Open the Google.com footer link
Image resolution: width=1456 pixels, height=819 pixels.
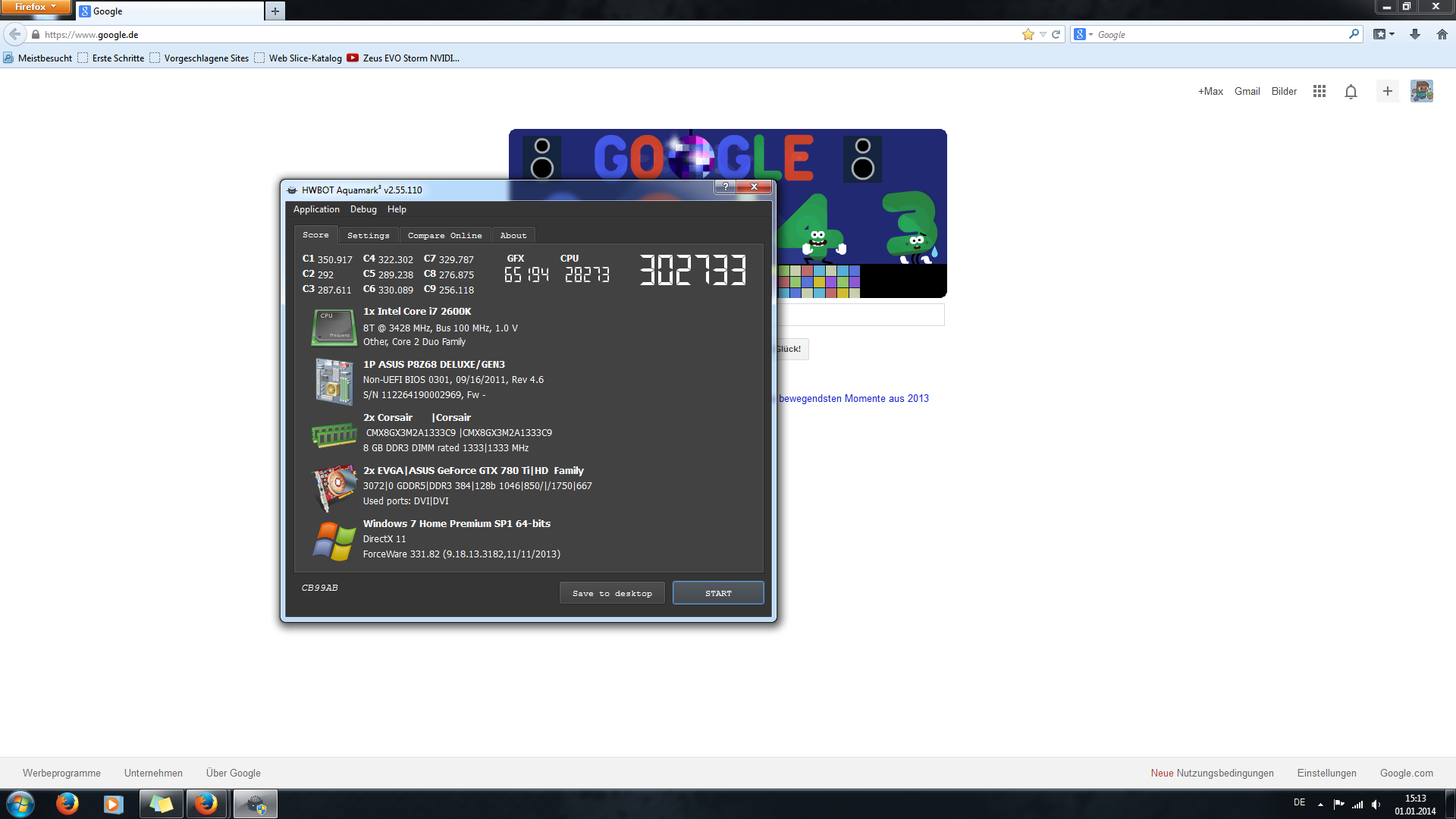pyautogui.click(x=1406, y=773)
